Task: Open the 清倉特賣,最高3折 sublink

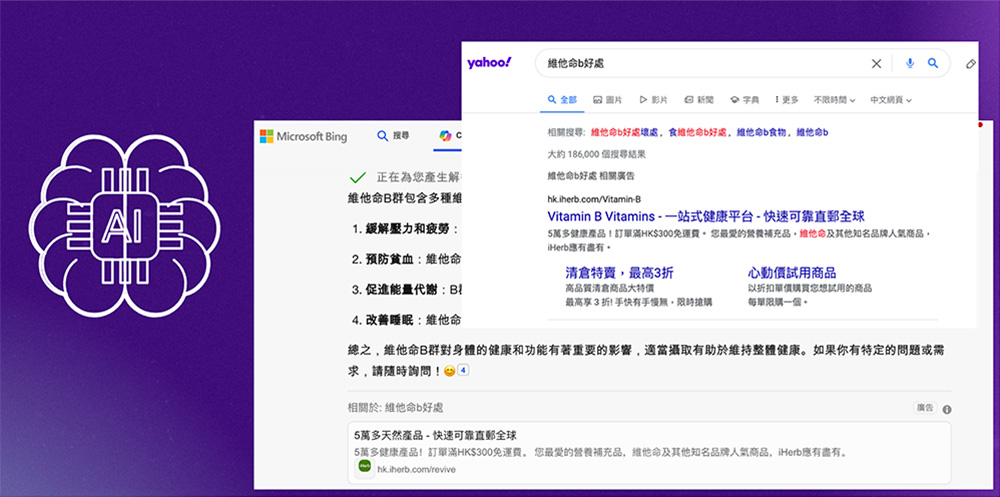Action: pos(619,273)
